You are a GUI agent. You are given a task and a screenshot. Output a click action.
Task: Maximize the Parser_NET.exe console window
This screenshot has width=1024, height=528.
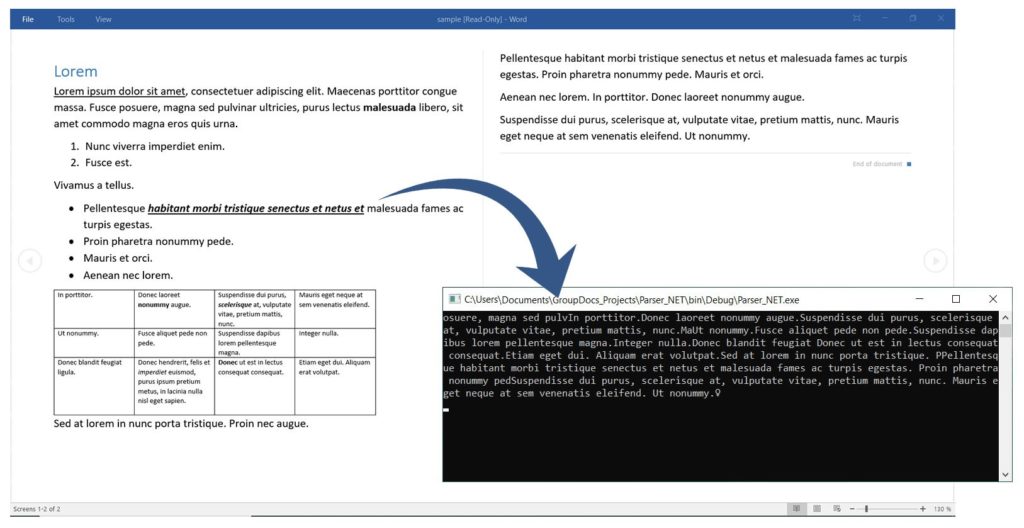[955, 299]
